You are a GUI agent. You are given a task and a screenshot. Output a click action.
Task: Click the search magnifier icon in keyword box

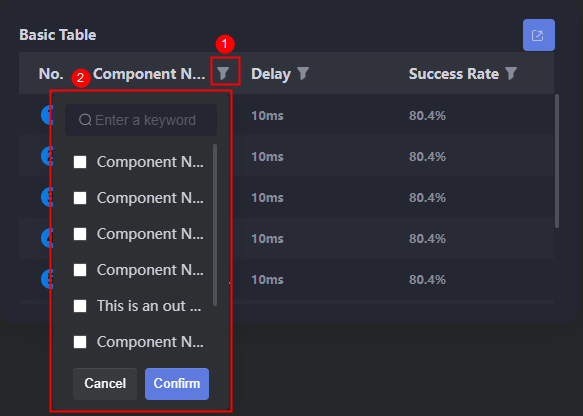coord(85,120)
